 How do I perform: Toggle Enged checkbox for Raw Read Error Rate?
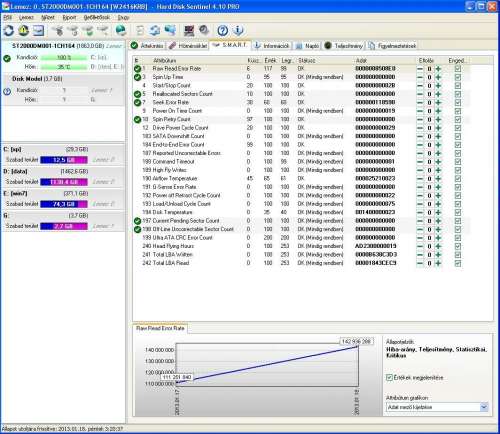[x=458, y=69]
